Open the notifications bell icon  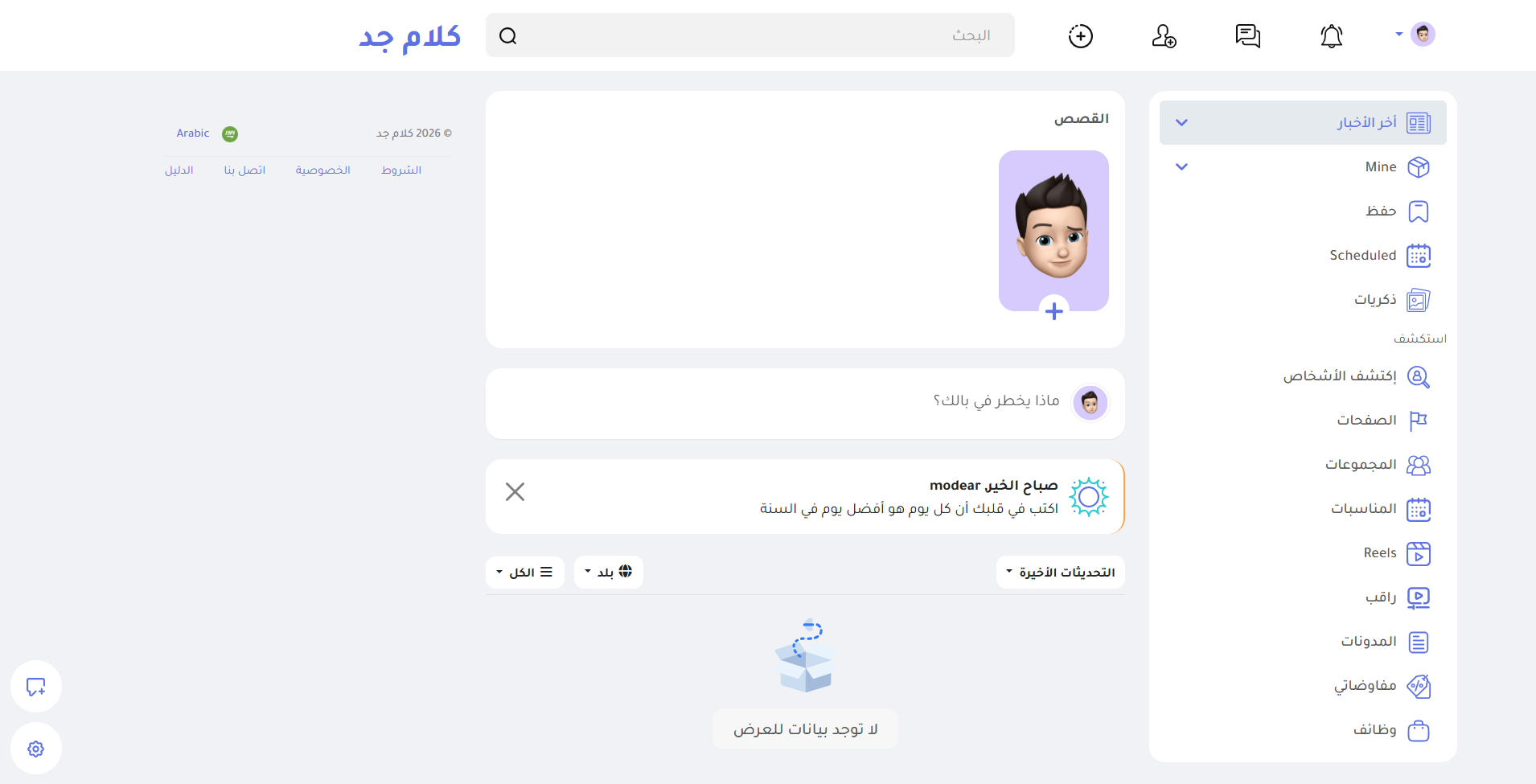point(1332,35)
